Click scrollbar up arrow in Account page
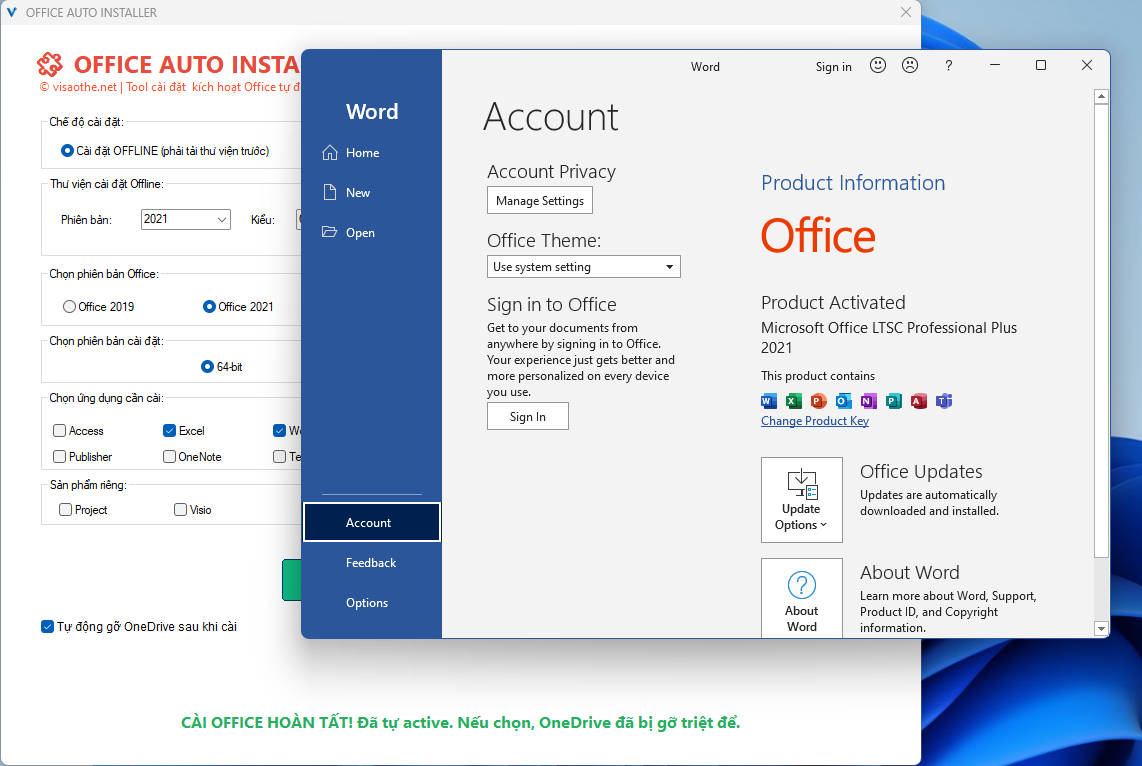This screenshot has width=1142, height=766. point(1101,96)
